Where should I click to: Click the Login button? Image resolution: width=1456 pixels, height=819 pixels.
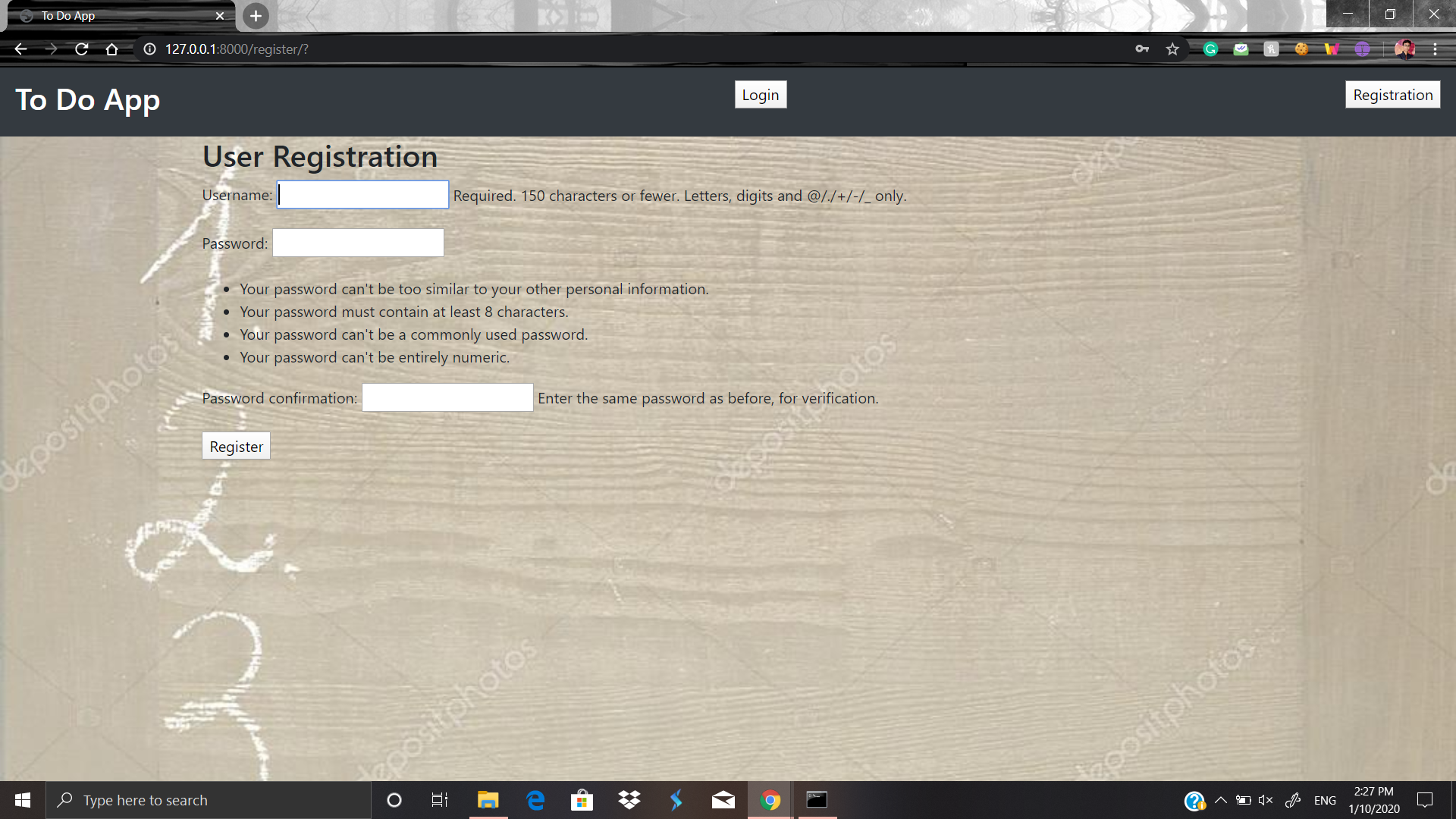pyautogui.click(x=760, y=95)
